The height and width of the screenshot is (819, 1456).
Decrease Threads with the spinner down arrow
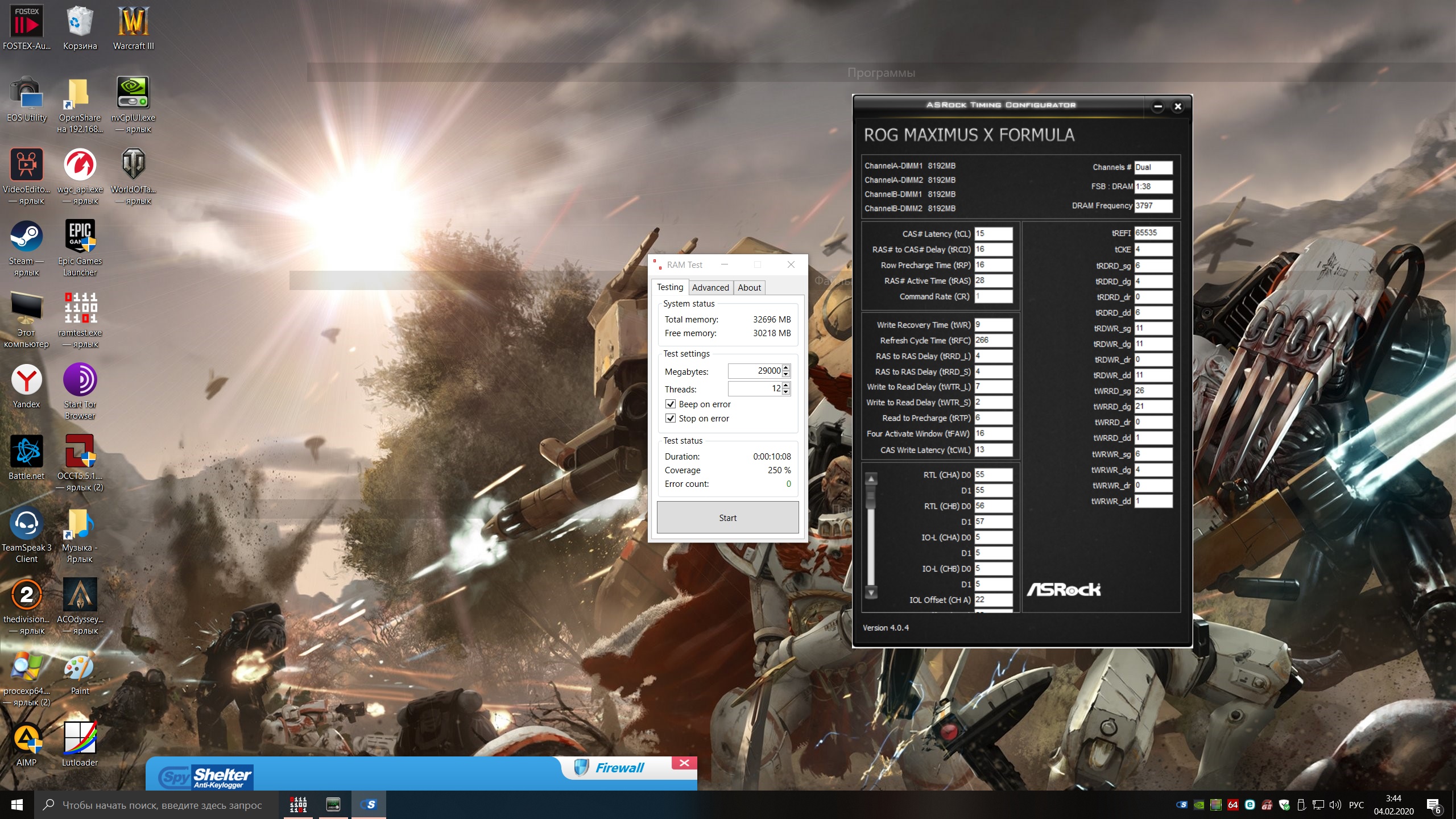pos(786,392)
